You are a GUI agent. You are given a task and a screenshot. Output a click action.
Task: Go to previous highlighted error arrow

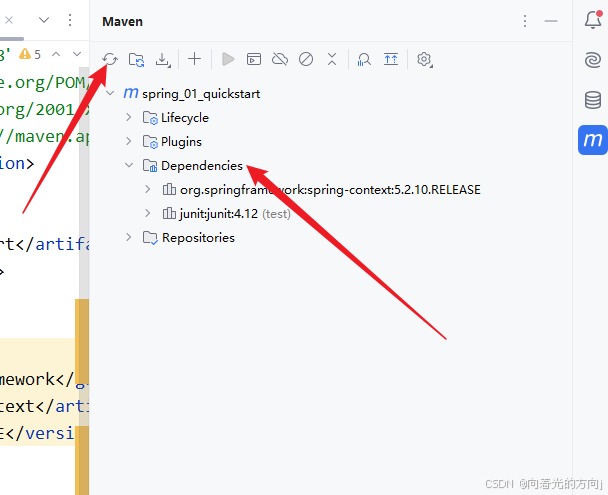[56, 54]
